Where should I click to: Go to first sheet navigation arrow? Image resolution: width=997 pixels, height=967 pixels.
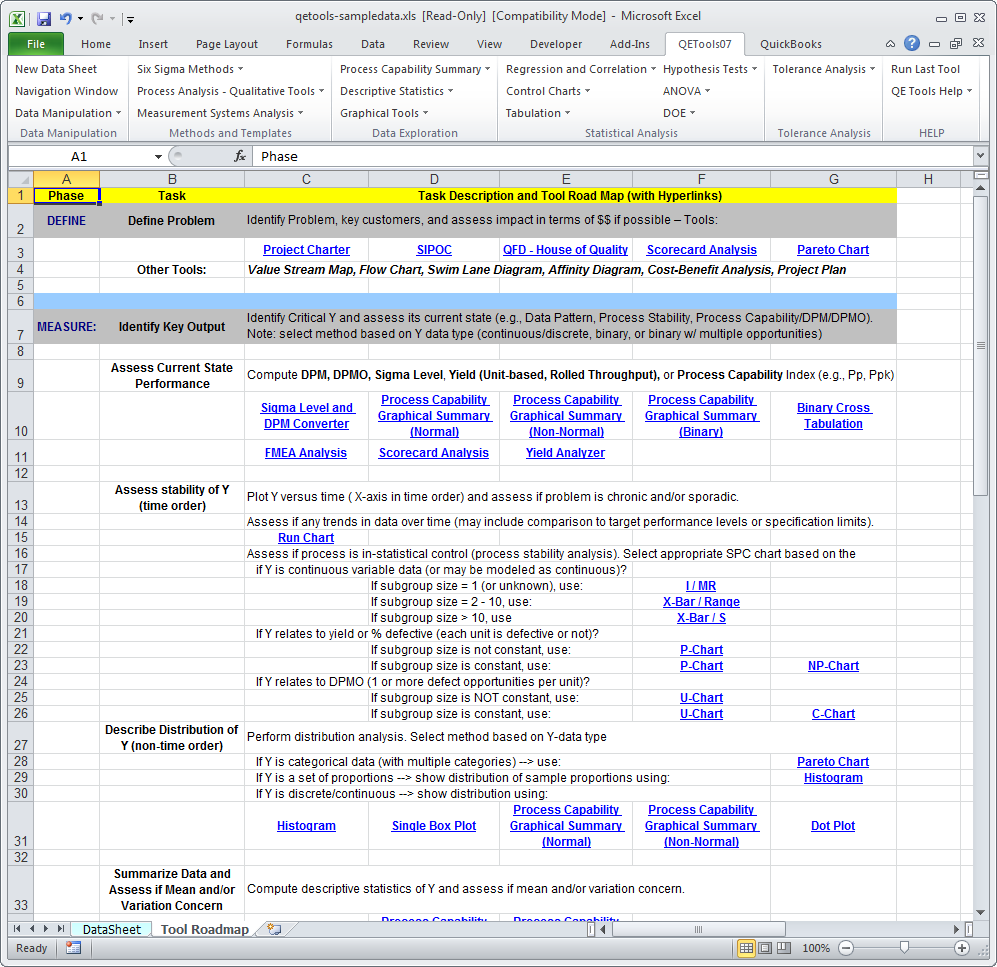pyautogui.click(x=17, y=929)
